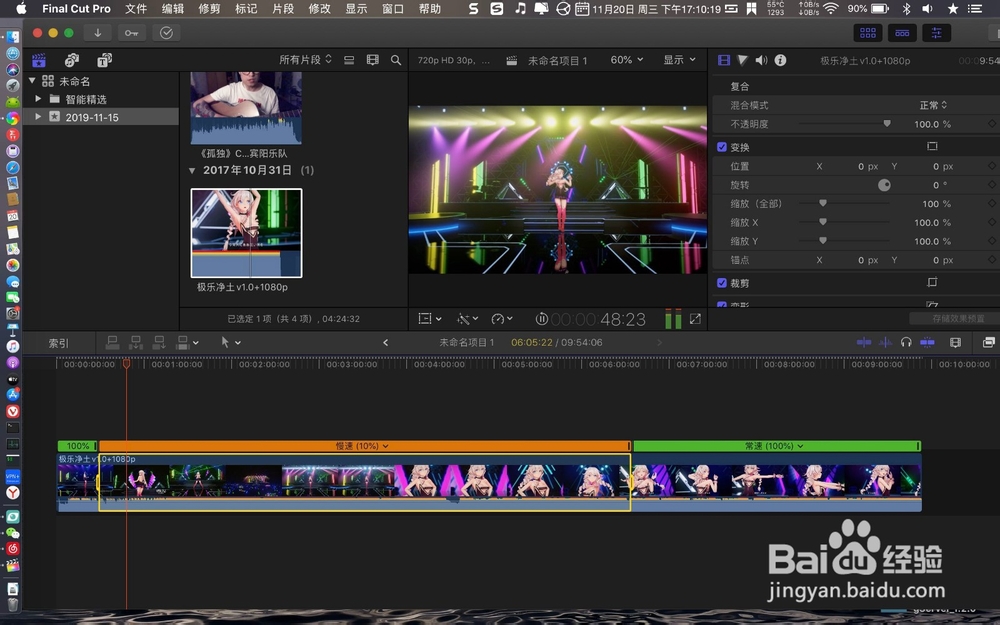Viewport: 1000px width, 625px height.
Task: Open the 修改 menu
Action: [x=320, y=8]
